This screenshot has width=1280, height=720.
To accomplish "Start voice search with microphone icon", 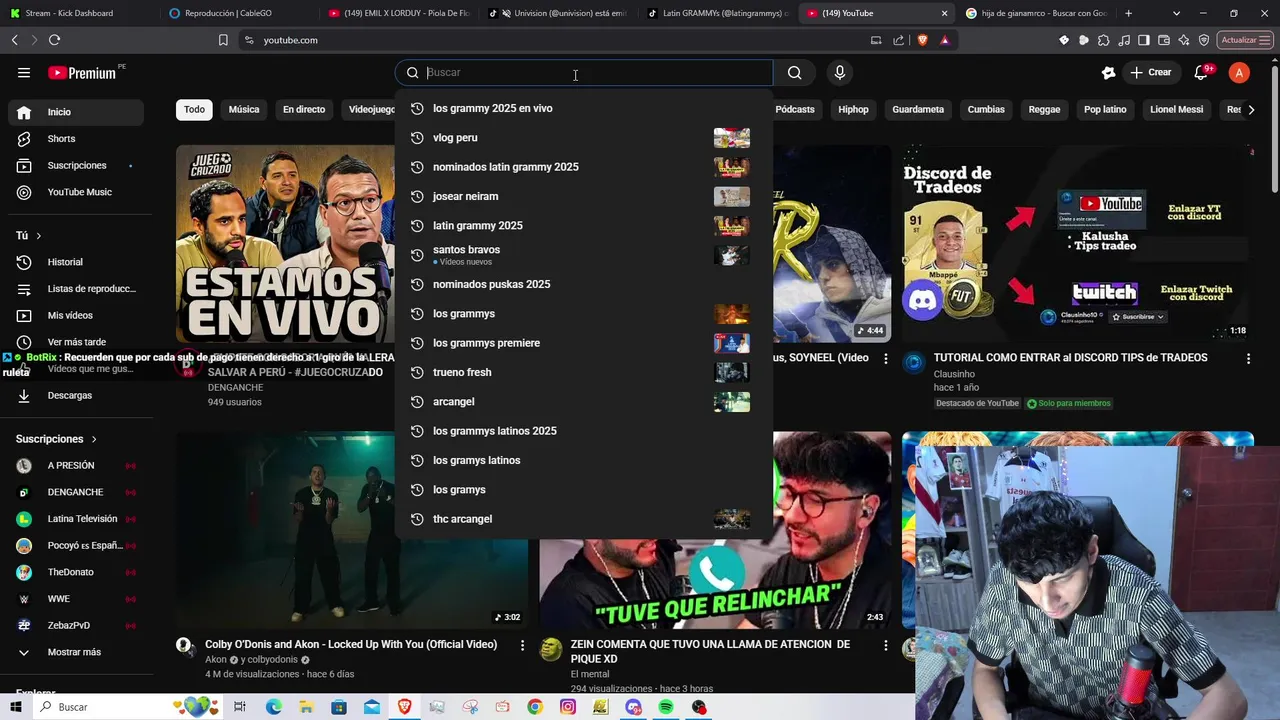I will (x=839, y=72).
